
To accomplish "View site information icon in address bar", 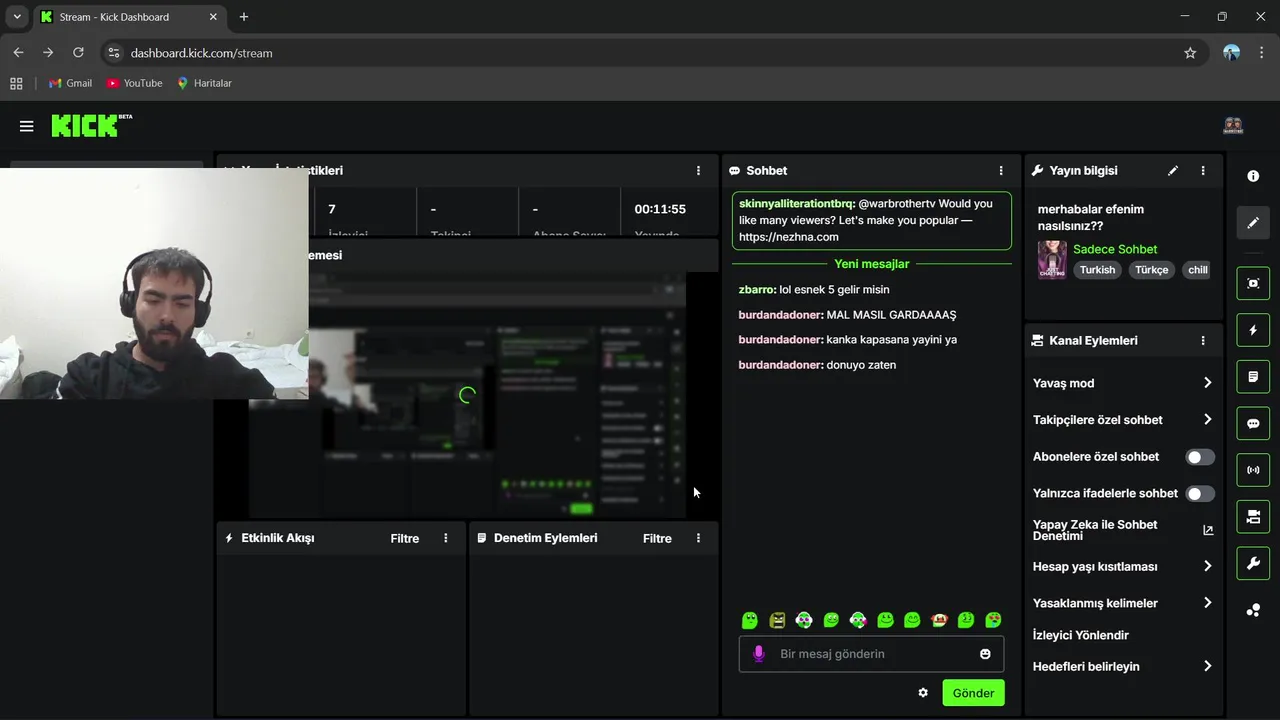I will [x=113, y=53].
